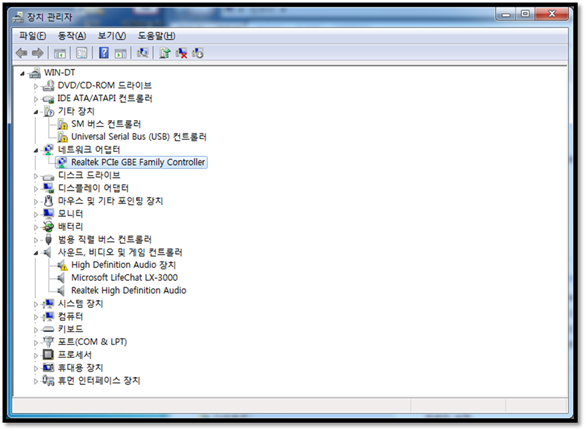Open the 도움말(H) menu
The width and height of the screenshot is (586, 431).
coord(156,36)
